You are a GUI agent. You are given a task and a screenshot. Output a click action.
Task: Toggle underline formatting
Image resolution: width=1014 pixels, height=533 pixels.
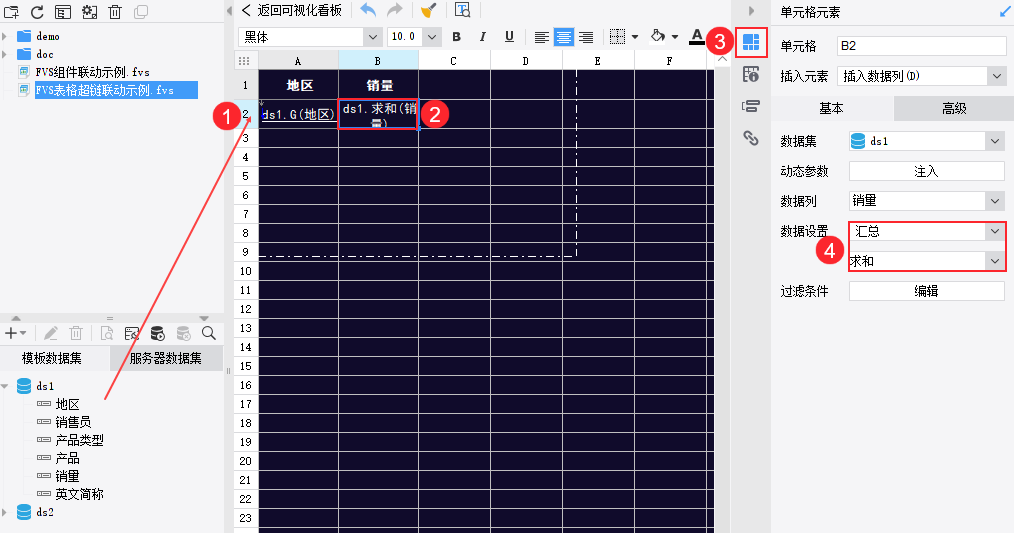pyautogui.click(x=510, y=37)
